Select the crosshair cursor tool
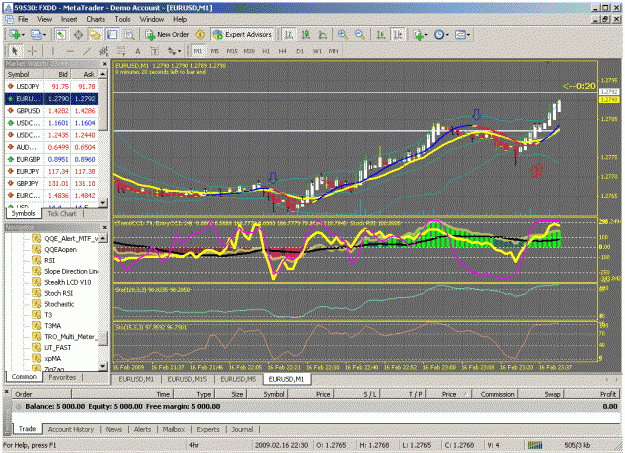Viewport: 625px width, 453px height. (x=32, y=51)
